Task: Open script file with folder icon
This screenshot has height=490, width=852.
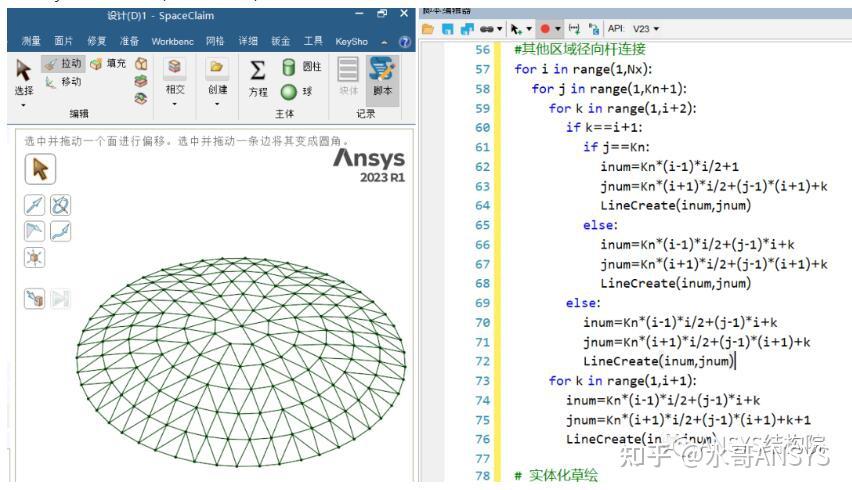Action: [x=428, y=29]
